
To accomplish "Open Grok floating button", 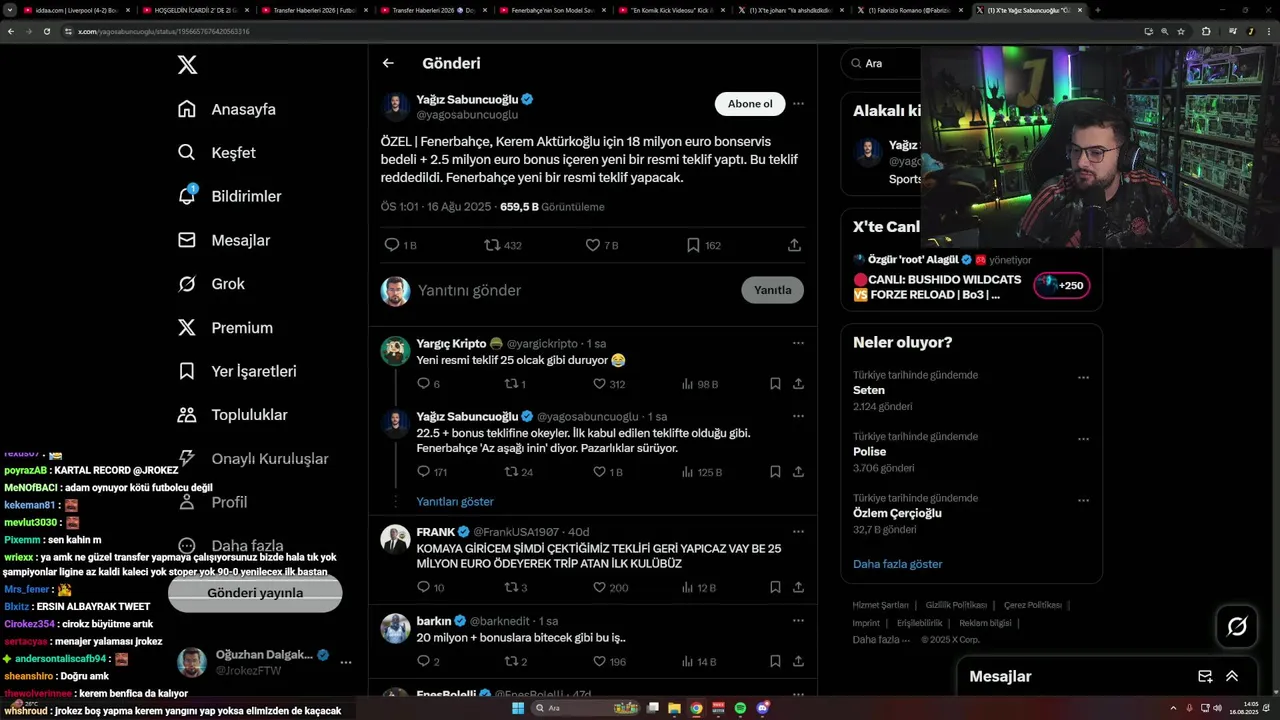I will click(1237, 627).
